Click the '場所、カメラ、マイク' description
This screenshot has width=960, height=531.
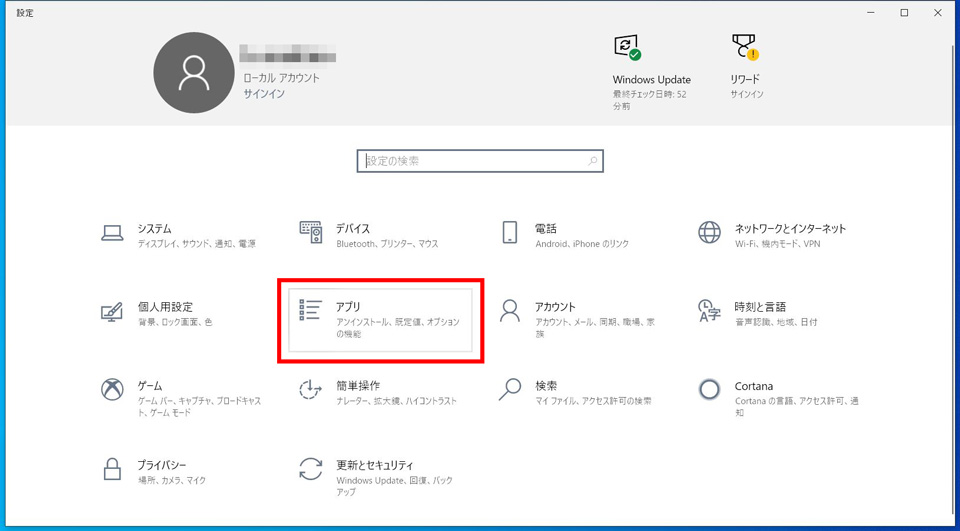tap(172, 480)
